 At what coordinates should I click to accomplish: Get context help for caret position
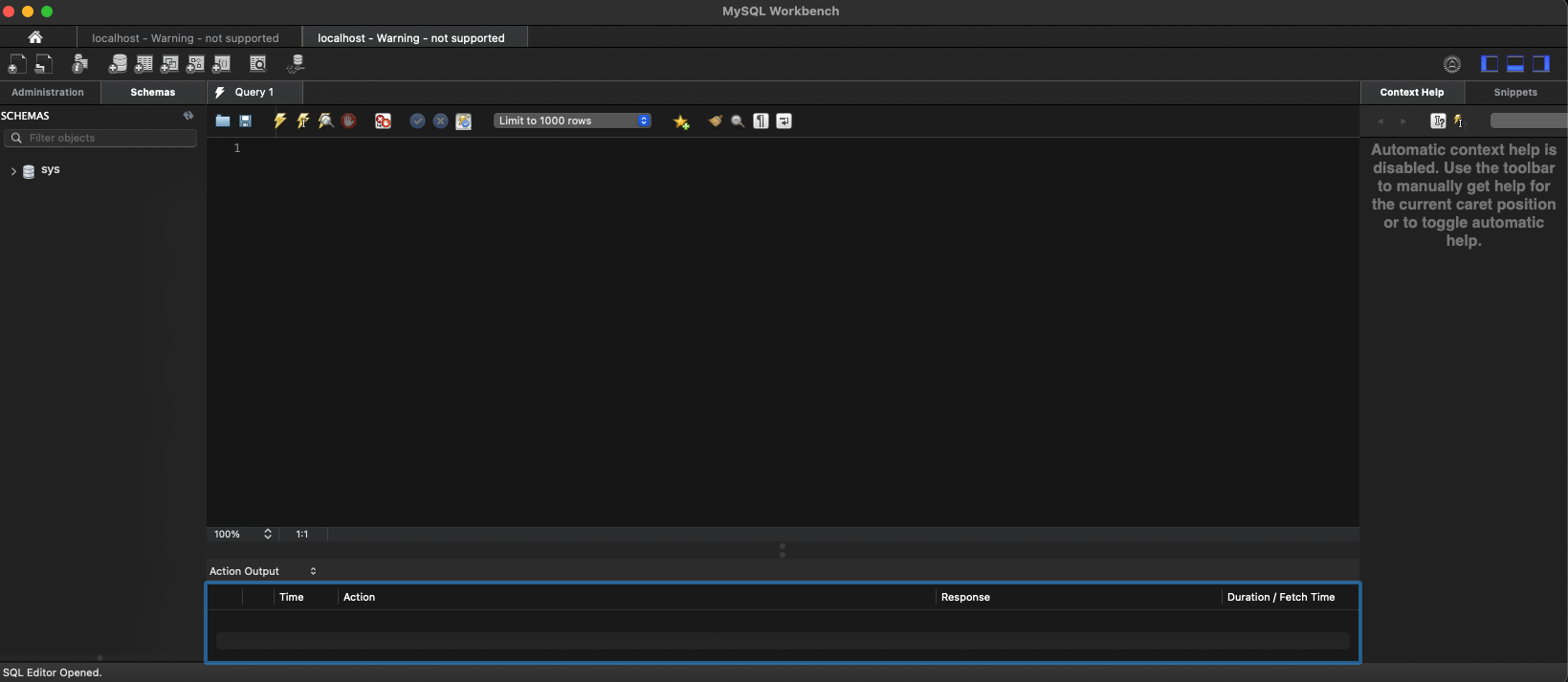(x=1459, y=121)
